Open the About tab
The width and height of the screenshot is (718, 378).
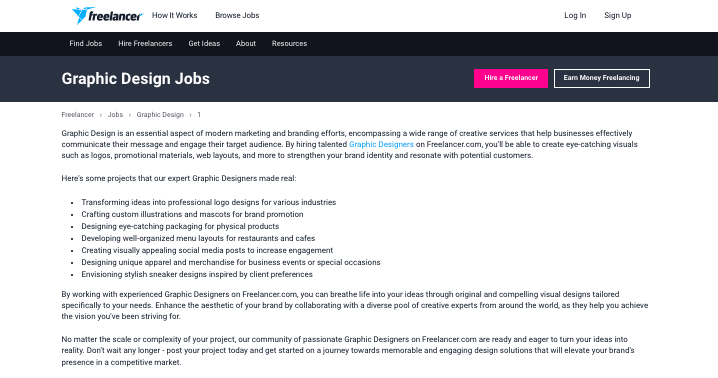coord(246,44)
